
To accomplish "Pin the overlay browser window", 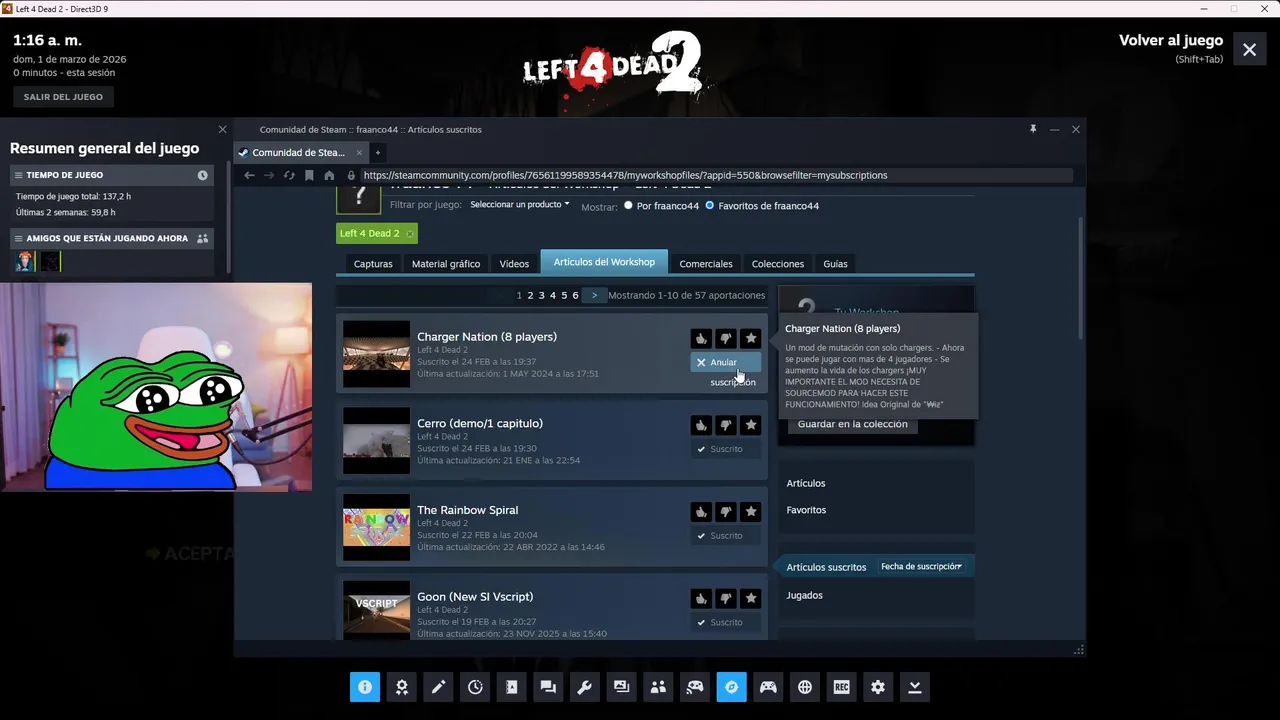I will click(1033, 129).
